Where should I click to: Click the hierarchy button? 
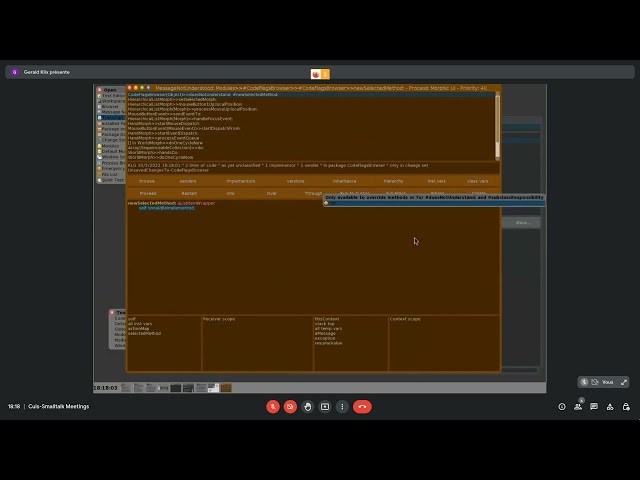pyautogui.click(x=393, y=181)
